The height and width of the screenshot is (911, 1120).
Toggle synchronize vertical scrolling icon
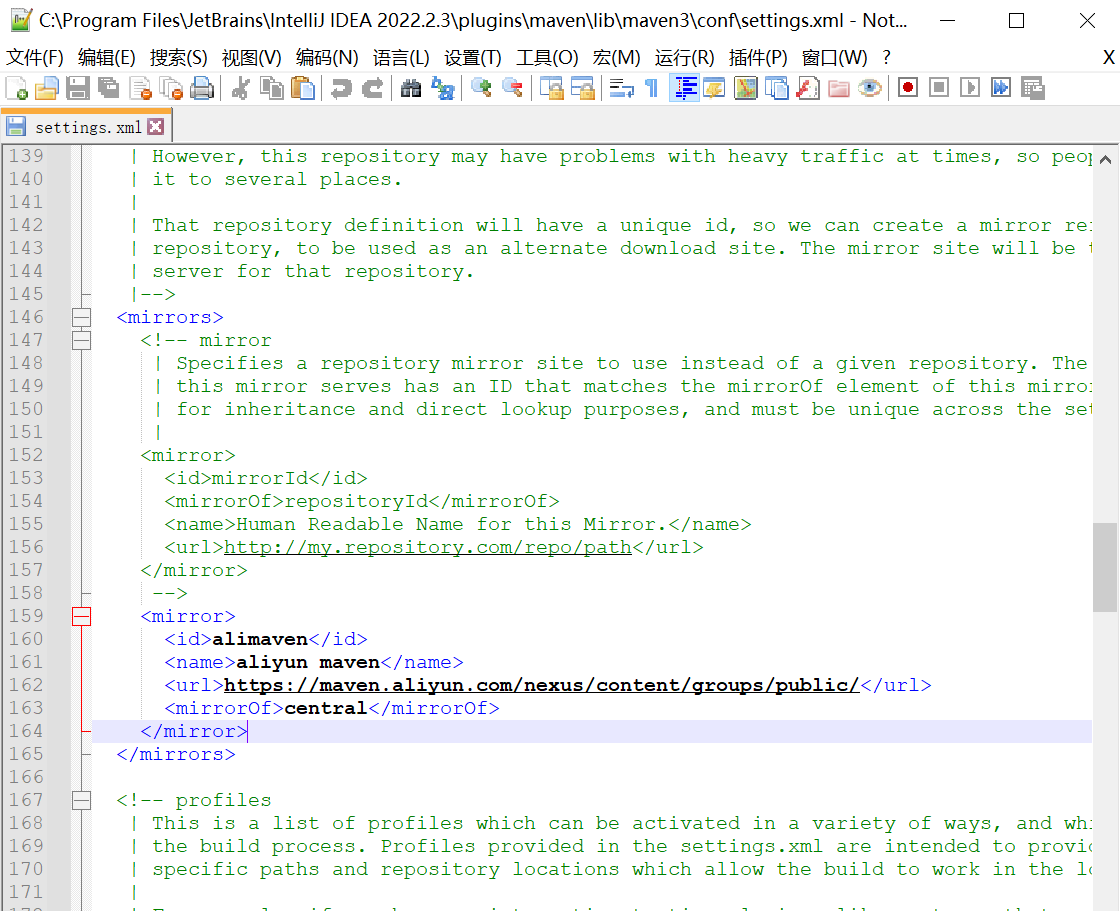(551, 88)
